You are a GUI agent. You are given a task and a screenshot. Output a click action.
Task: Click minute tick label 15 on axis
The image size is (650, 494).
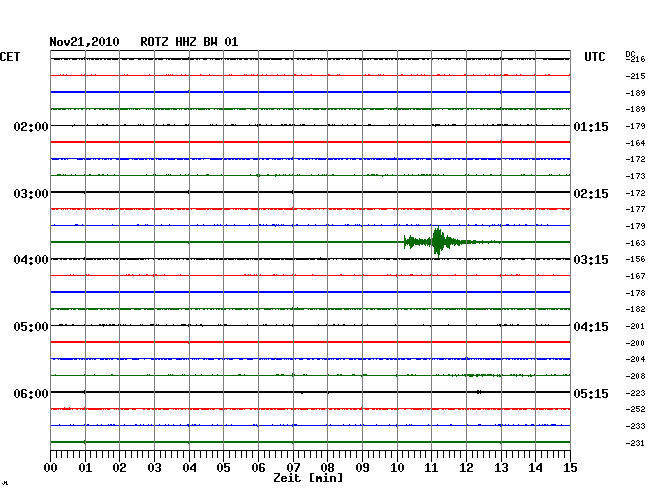click(570, 468)
